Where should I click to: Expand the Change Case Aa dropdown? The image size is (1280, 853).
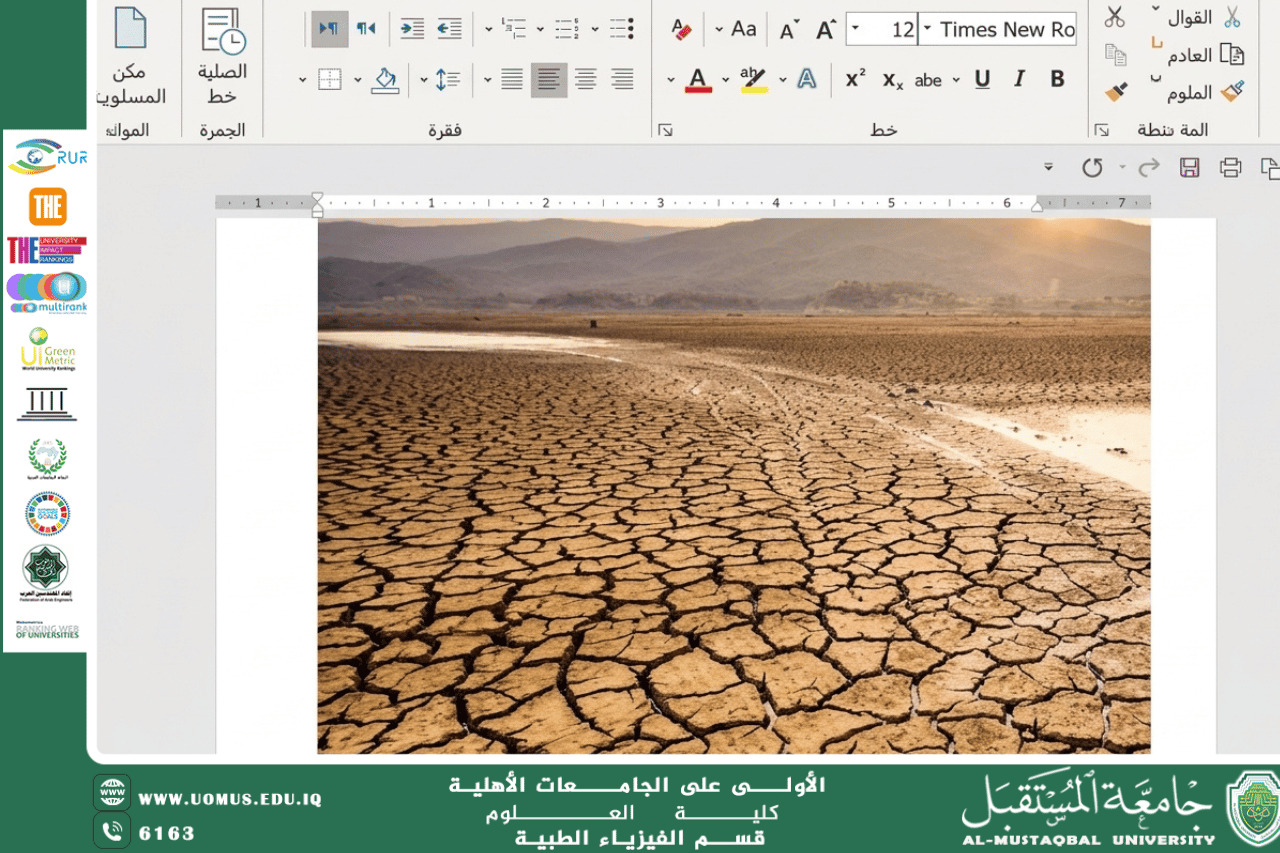719,29
